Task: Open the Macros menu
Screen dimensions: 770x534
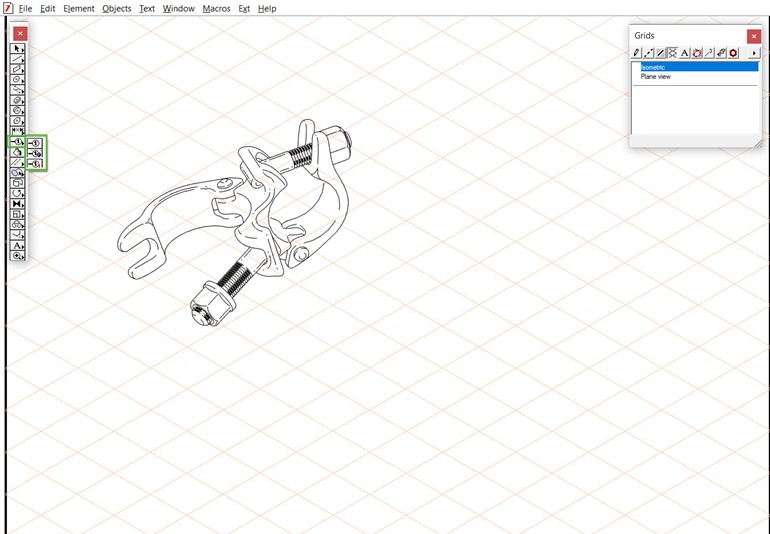Action: (216, 8)
